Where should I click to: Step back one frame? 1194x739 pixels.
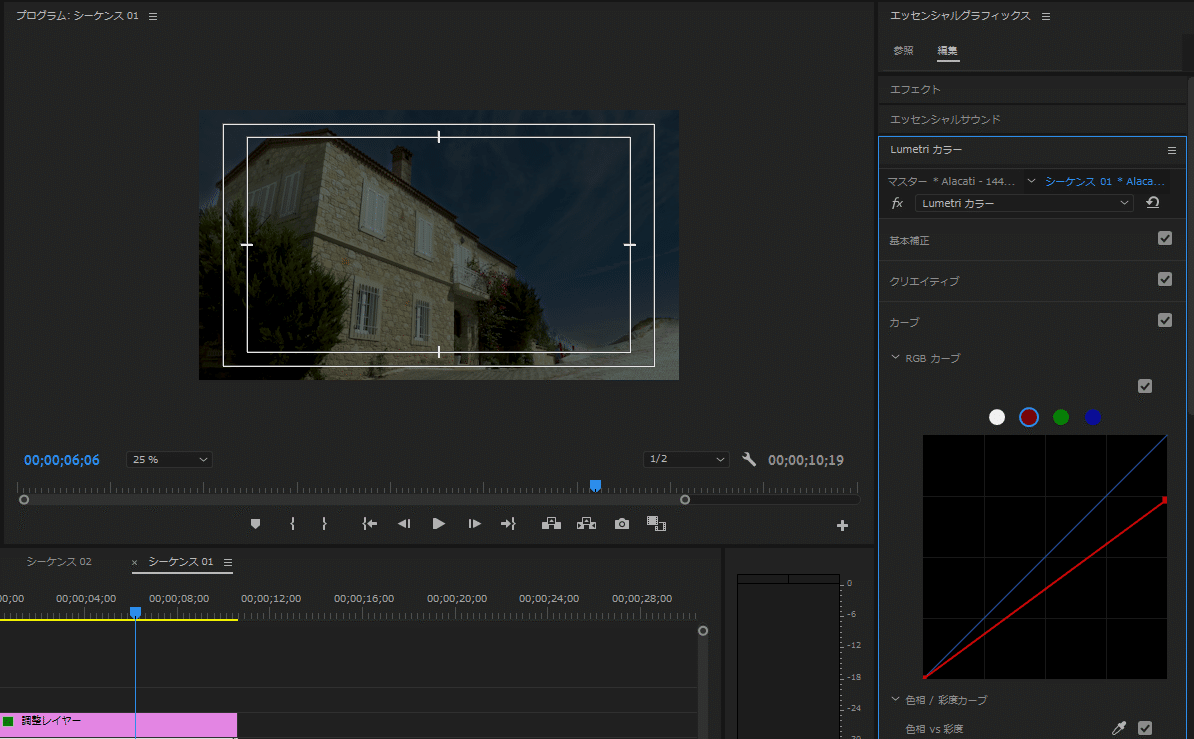click(x=404, y=524)
